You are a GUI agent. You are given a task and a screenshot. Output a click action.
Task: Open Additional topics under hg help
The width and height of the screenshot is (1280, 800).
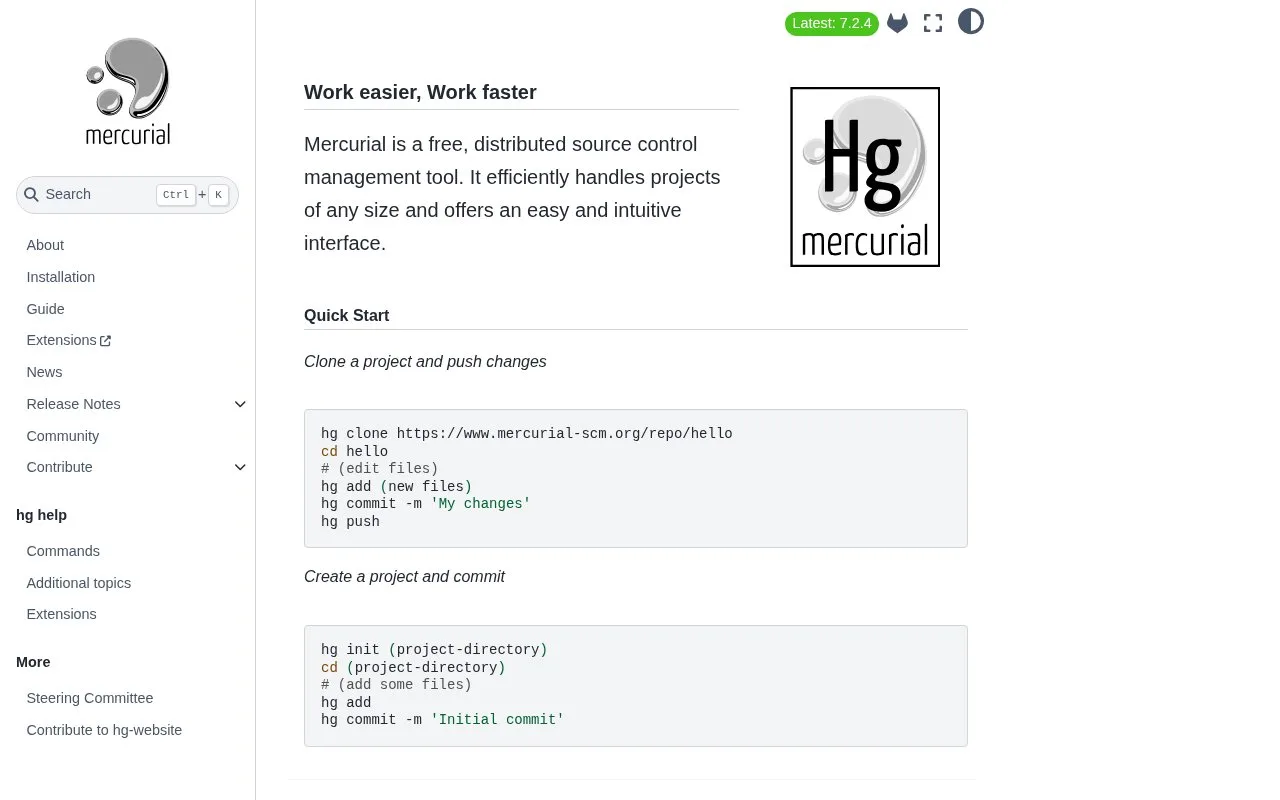tap(79, 583)
